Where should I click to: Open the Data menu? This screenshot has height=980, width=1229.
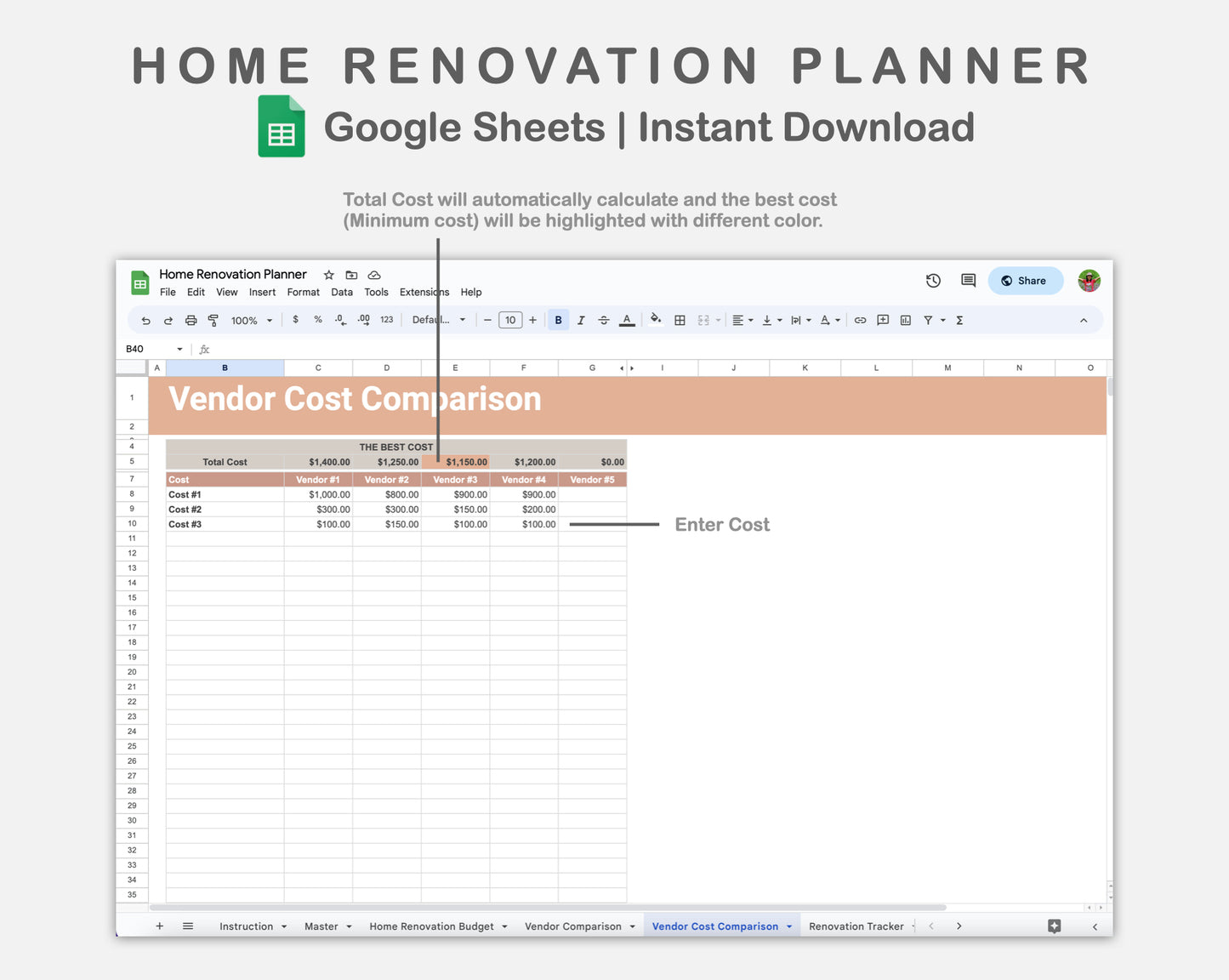click(x=342, y=292)
